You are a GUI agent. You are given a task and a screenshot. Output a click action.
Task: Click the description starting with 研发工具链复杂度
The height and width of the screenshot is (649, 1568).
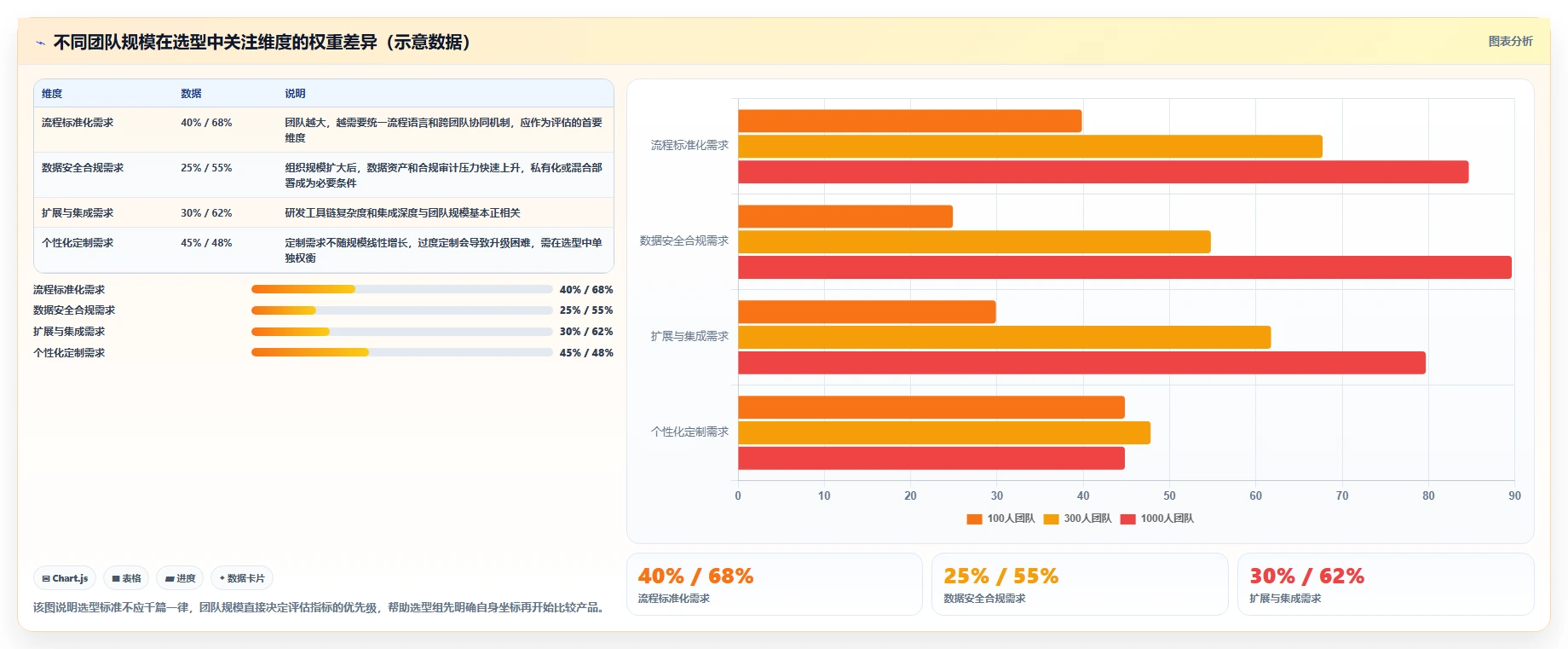click(402, 213)
